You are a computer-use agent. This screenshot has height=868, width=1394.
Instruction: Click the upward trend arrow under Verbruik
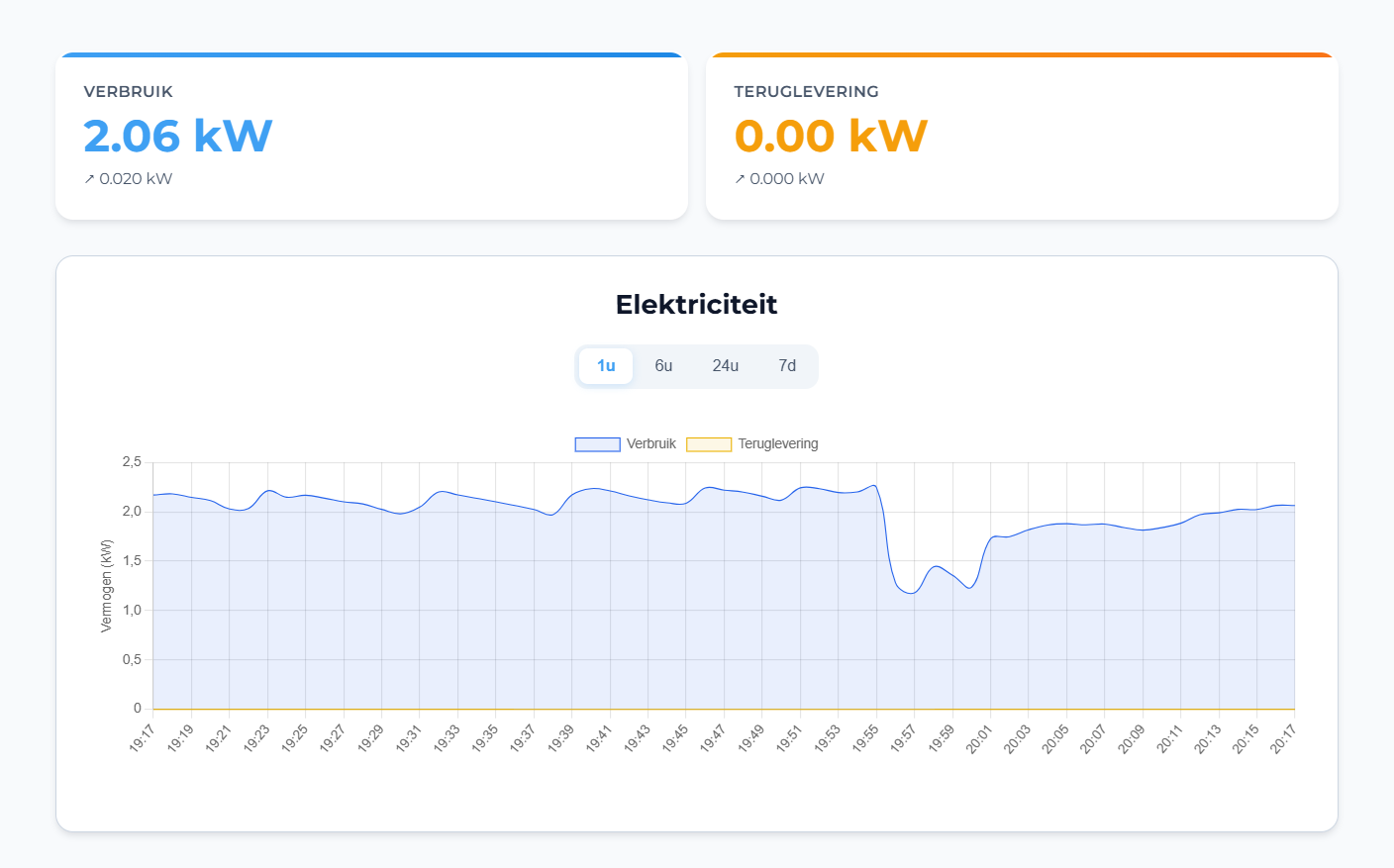click(x=89, y=178)
